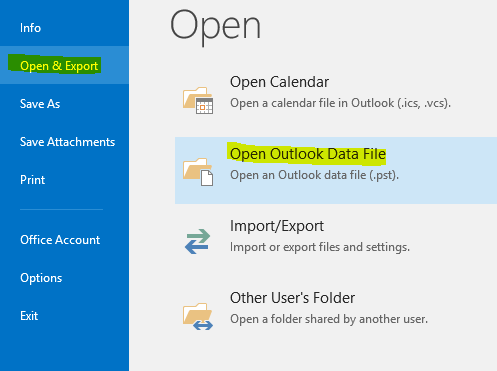Click the Open Calendar title

click(x=279, y=82)
